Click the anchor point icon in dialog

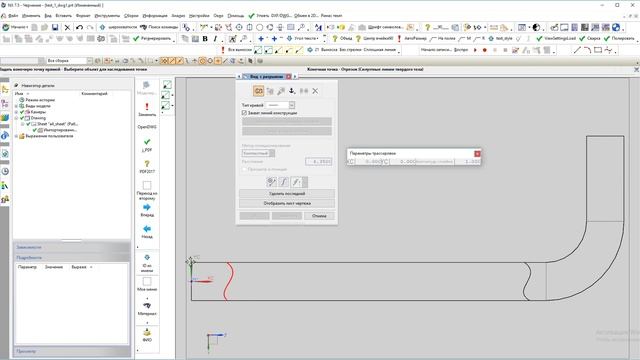[292, 91]
